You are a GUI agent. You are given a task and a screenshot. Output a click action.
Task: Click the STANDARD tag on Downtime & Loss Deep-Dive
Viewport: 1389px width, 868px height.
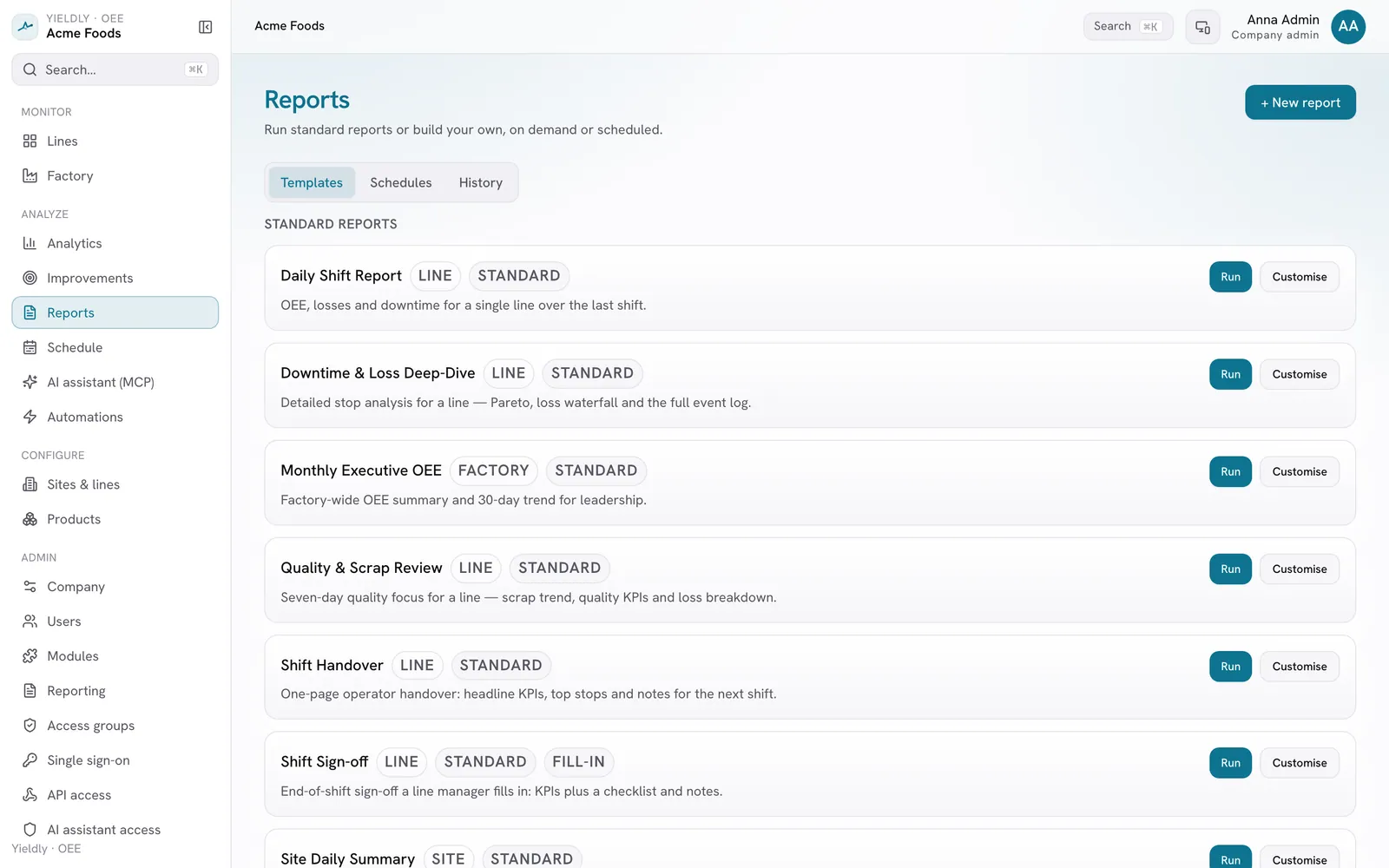click(592, 373)
